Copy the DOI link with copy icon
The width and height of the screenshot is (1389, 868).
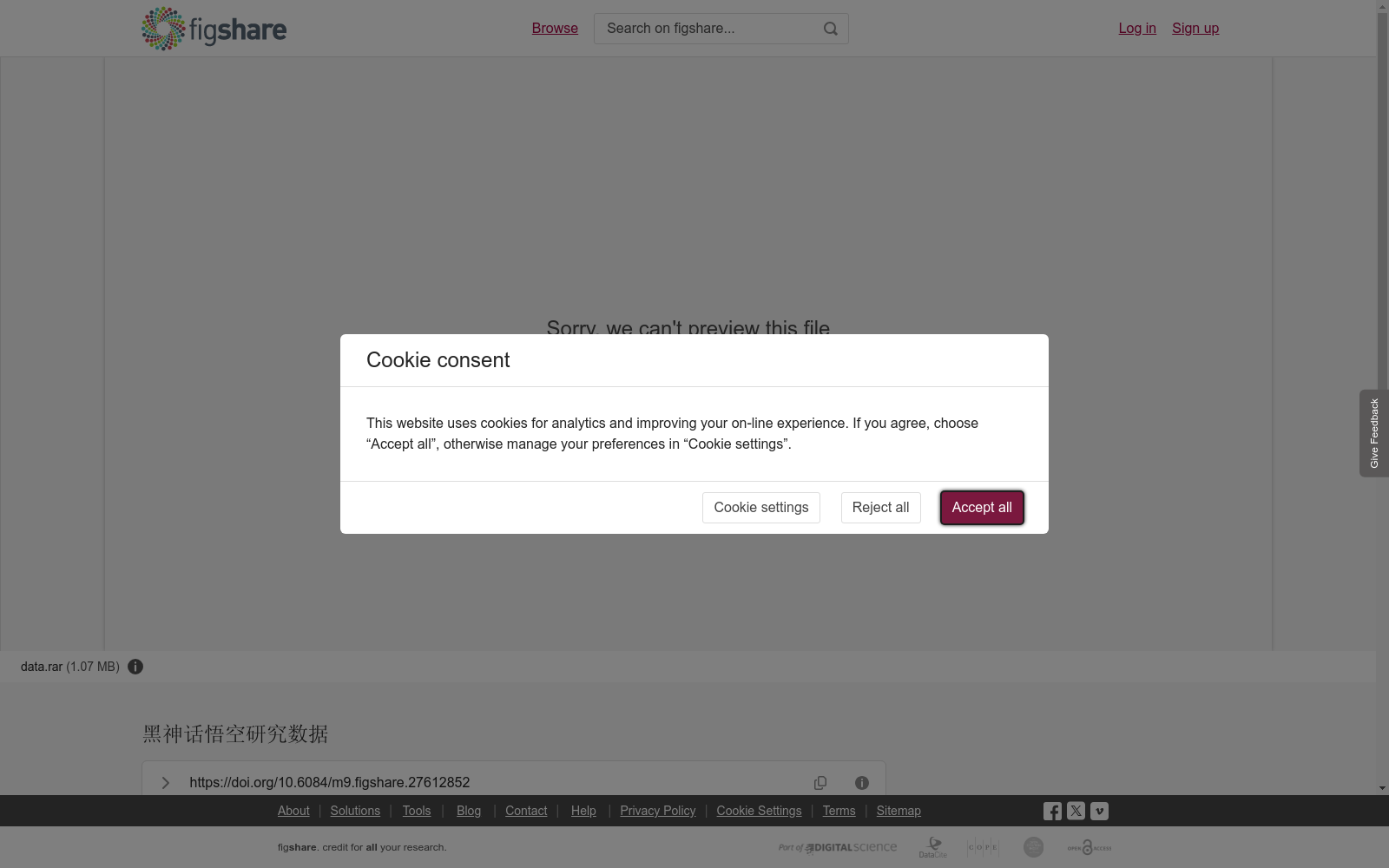tap(820, 783)
